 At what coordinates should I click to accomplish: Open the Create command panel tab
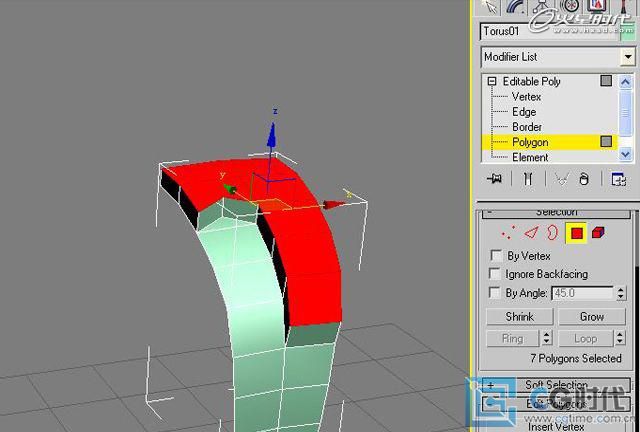[490, 7]
